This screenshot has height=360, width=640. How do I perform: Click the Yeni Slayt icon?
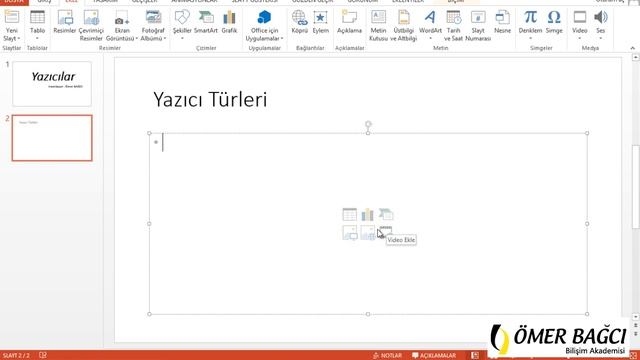coord(11,17)
